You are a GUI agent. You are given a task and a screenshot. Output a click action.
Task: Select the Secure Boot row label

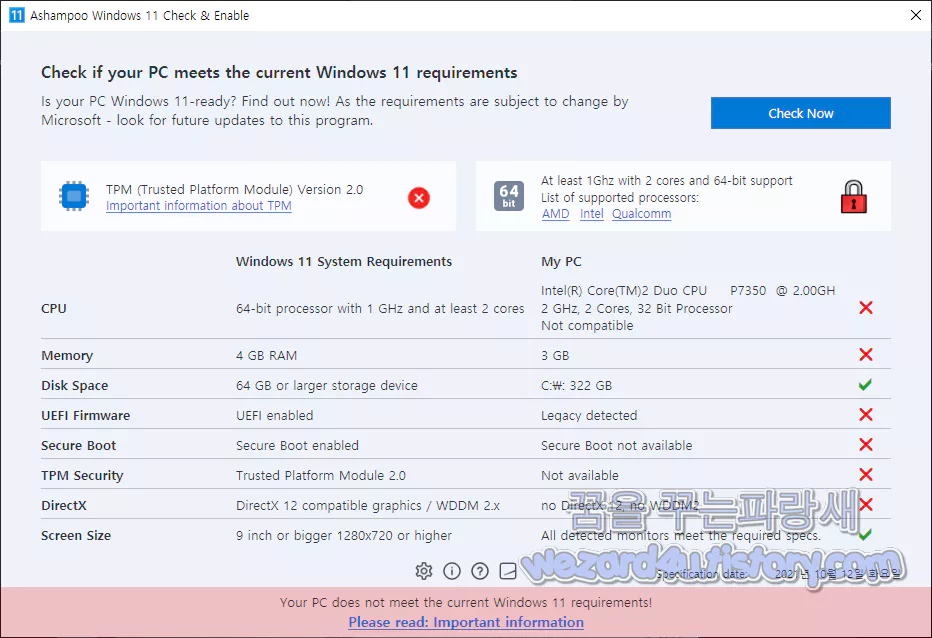click(78, 445)
